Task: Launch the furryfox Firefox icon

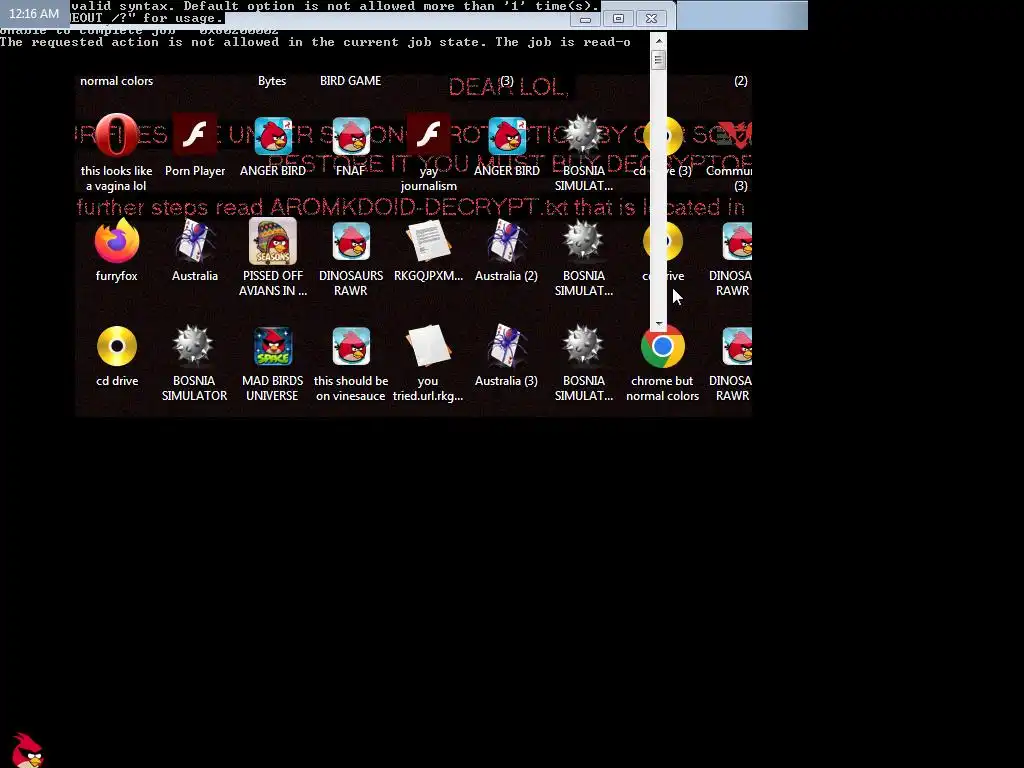Action: tap(116, 241)
